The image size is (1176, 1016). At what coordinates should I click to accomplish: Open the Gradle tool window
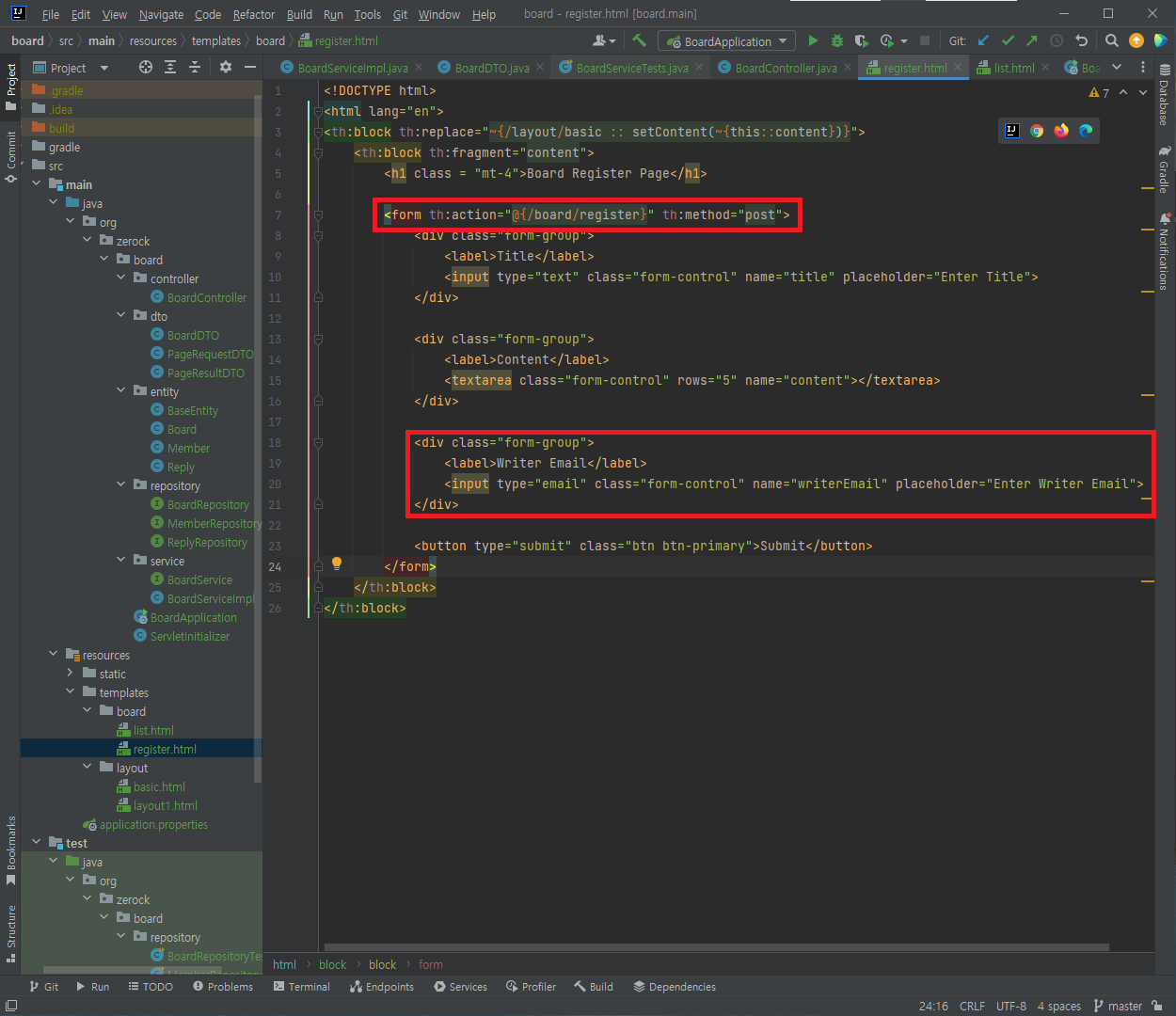click(1165, 168)
